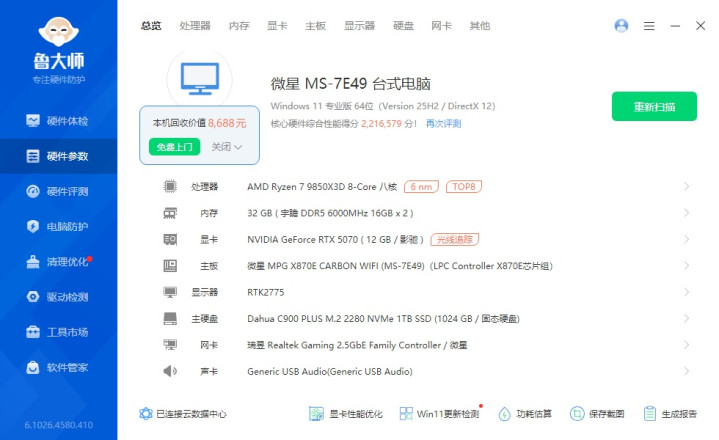The height and width of the screenshot is (440, 719).
Task: Click version number 6.1026.4580.410
Action: pyautogui.click(x=59, y=425)
